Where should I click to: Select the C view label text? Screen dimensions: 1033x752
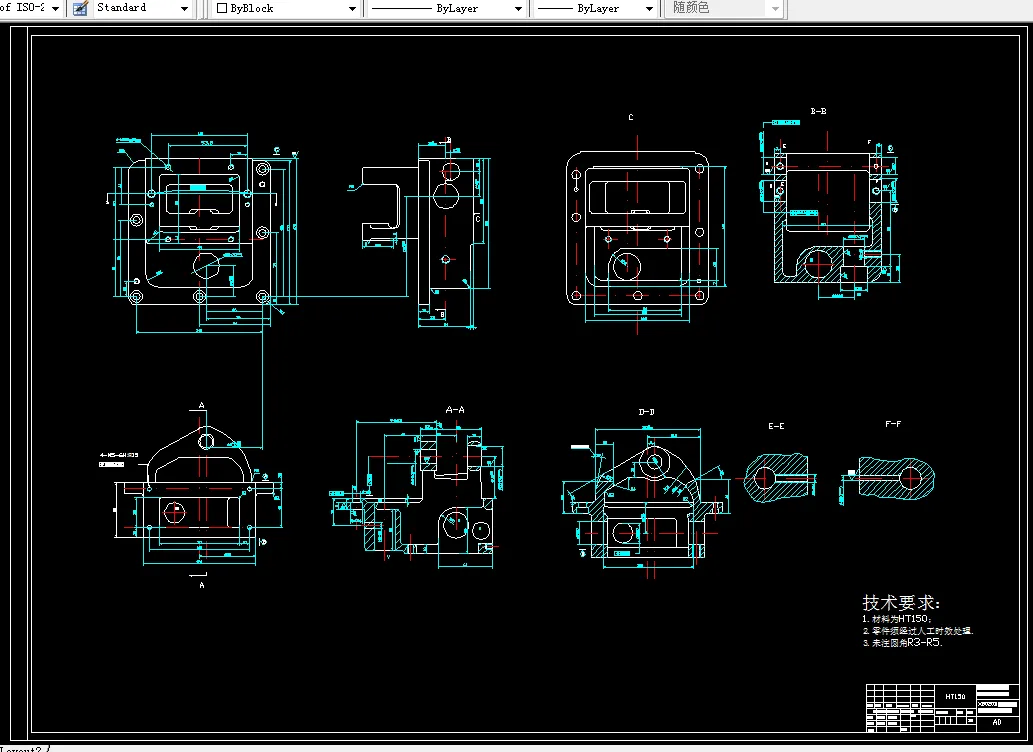[630, 117]
